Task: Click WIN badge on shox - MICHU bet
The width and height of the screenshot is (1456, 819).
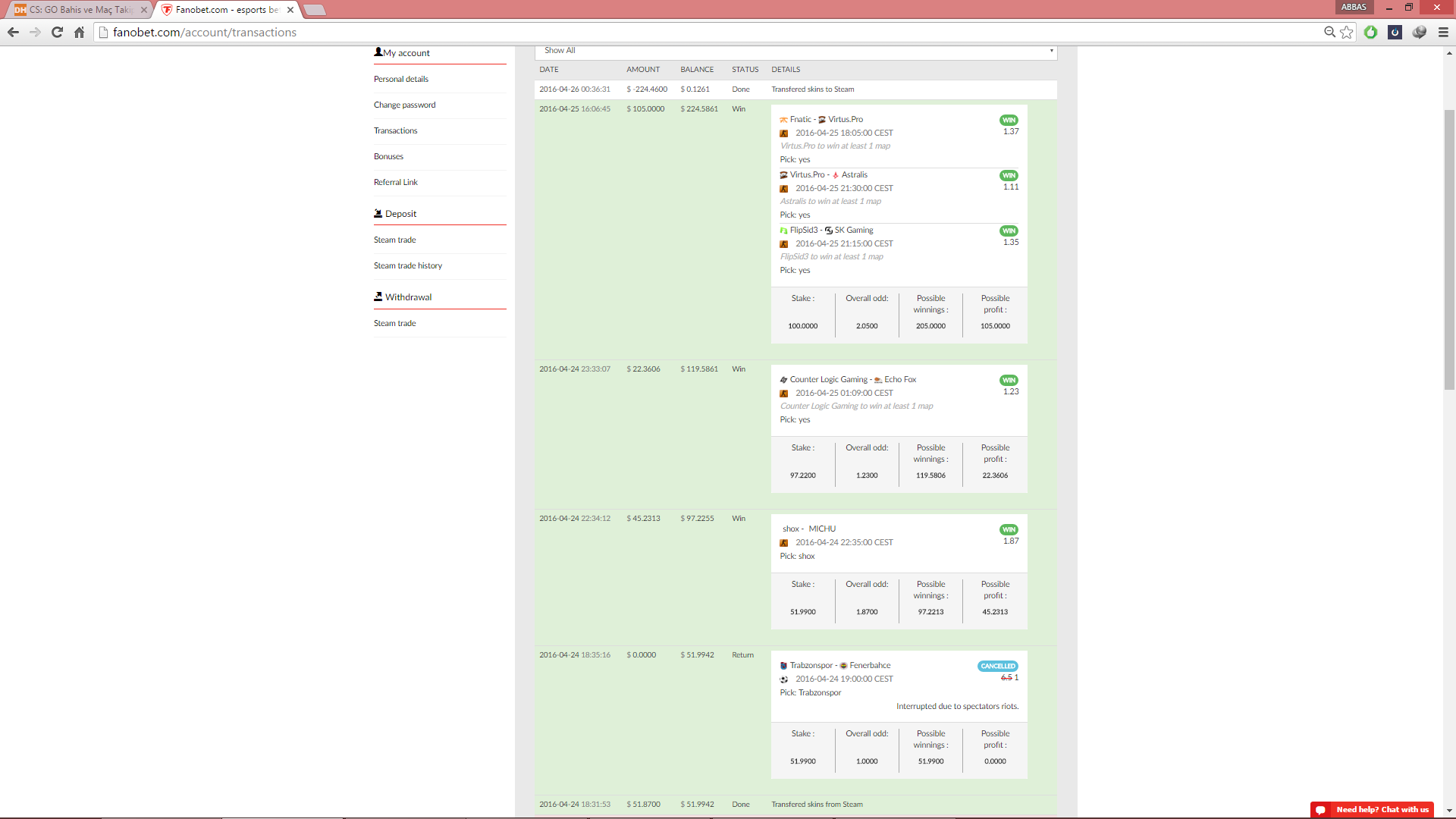Action: coord(1009,529)
